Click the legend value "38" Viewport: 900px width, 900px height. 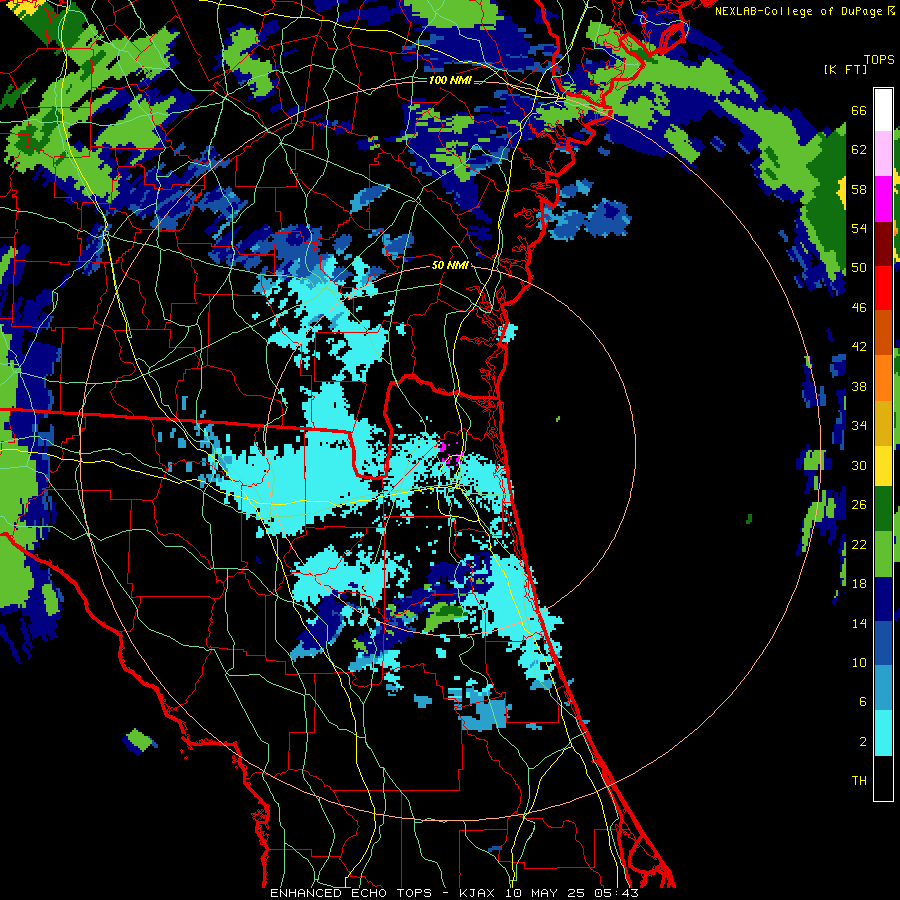pos(859,386)
